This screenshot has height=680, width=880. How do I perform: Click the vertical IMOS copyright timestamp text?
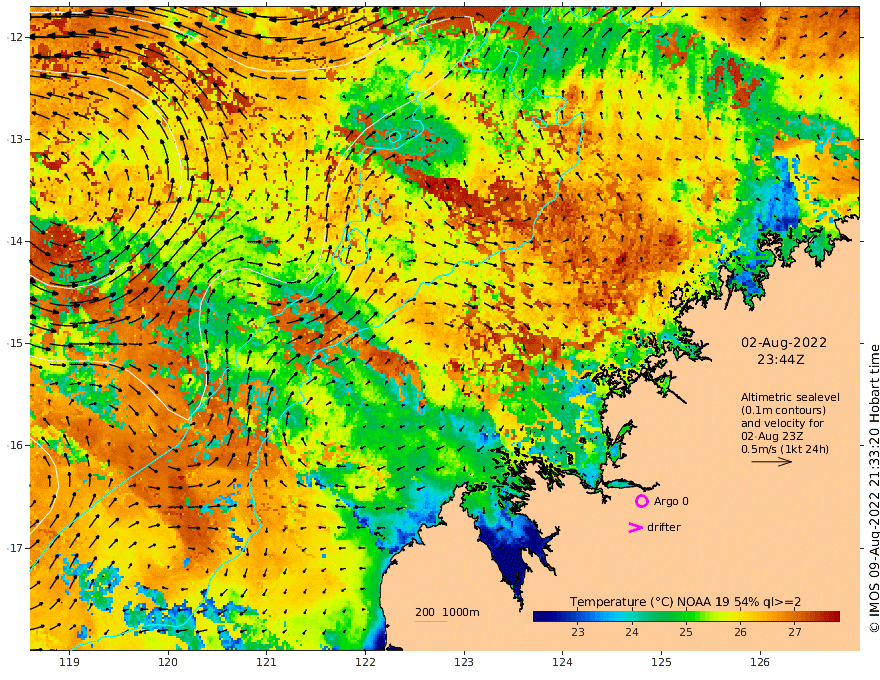coord(873,489)
